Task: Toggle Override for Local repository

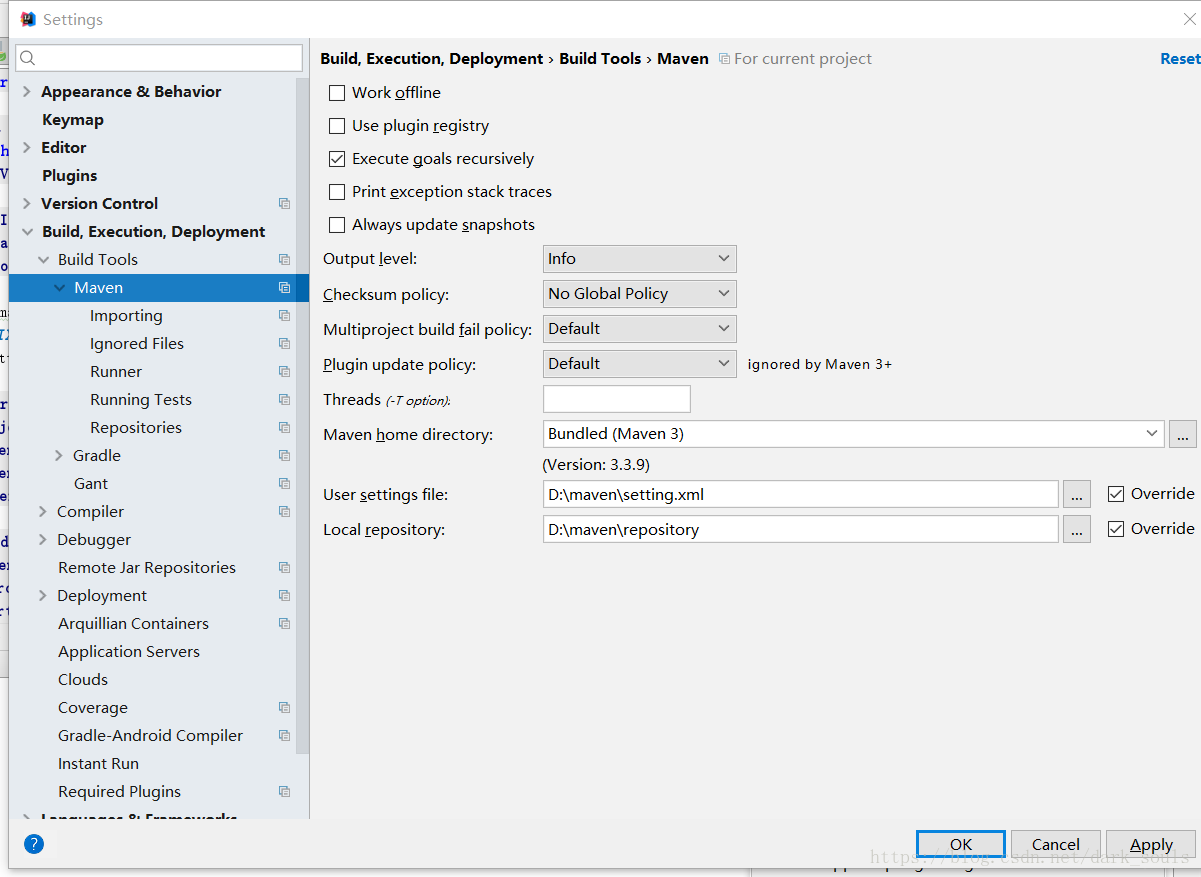Action: pyautogui.click(x=1116, y=529)
